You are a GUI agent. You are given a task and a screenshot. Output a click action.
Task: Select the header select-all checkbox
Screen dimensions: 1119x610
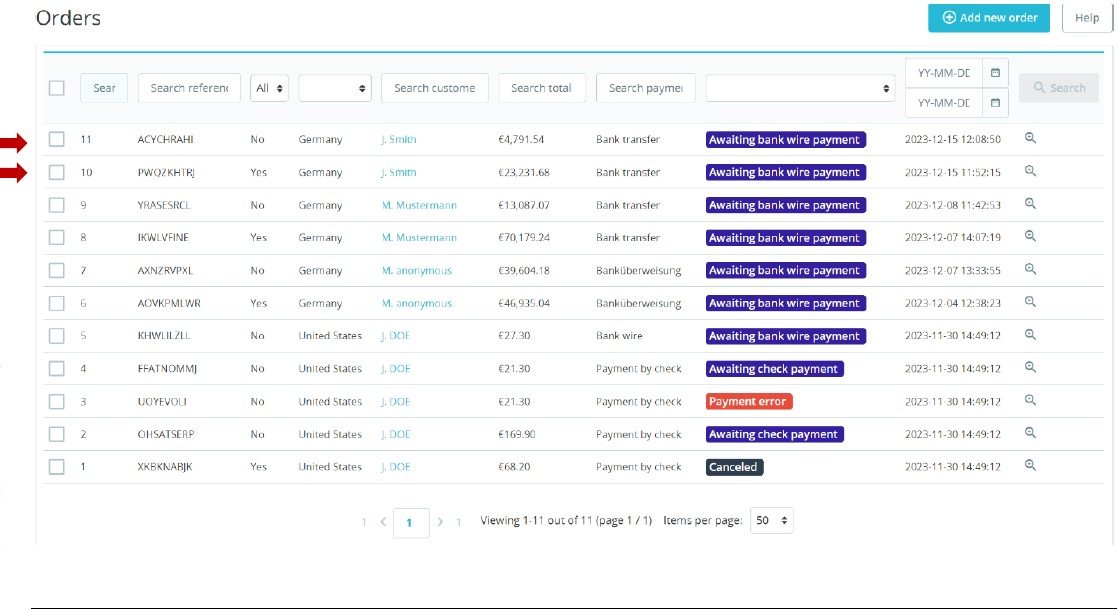coord(57,88)
